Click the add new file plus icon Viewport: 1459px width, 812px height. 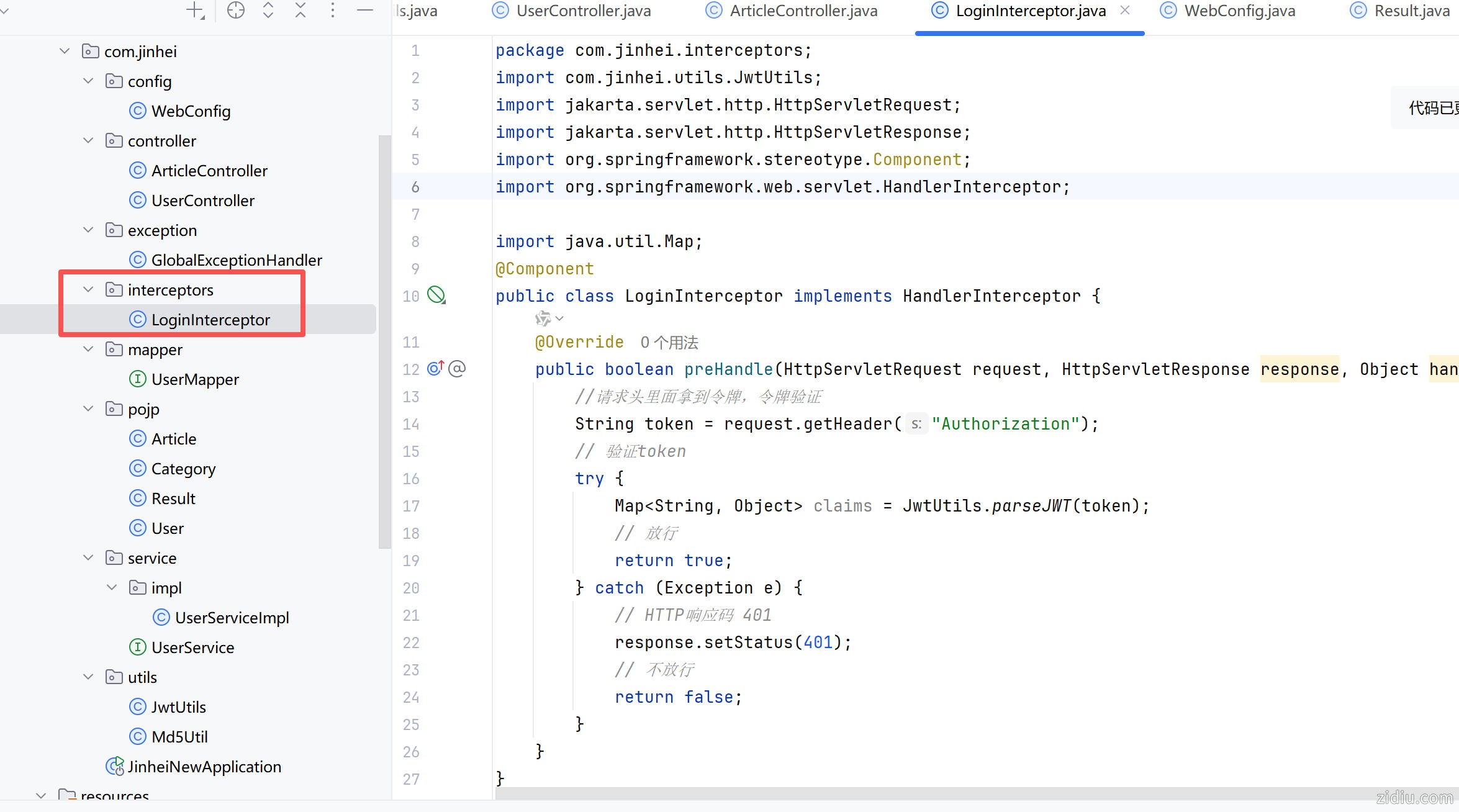point(195,11)
